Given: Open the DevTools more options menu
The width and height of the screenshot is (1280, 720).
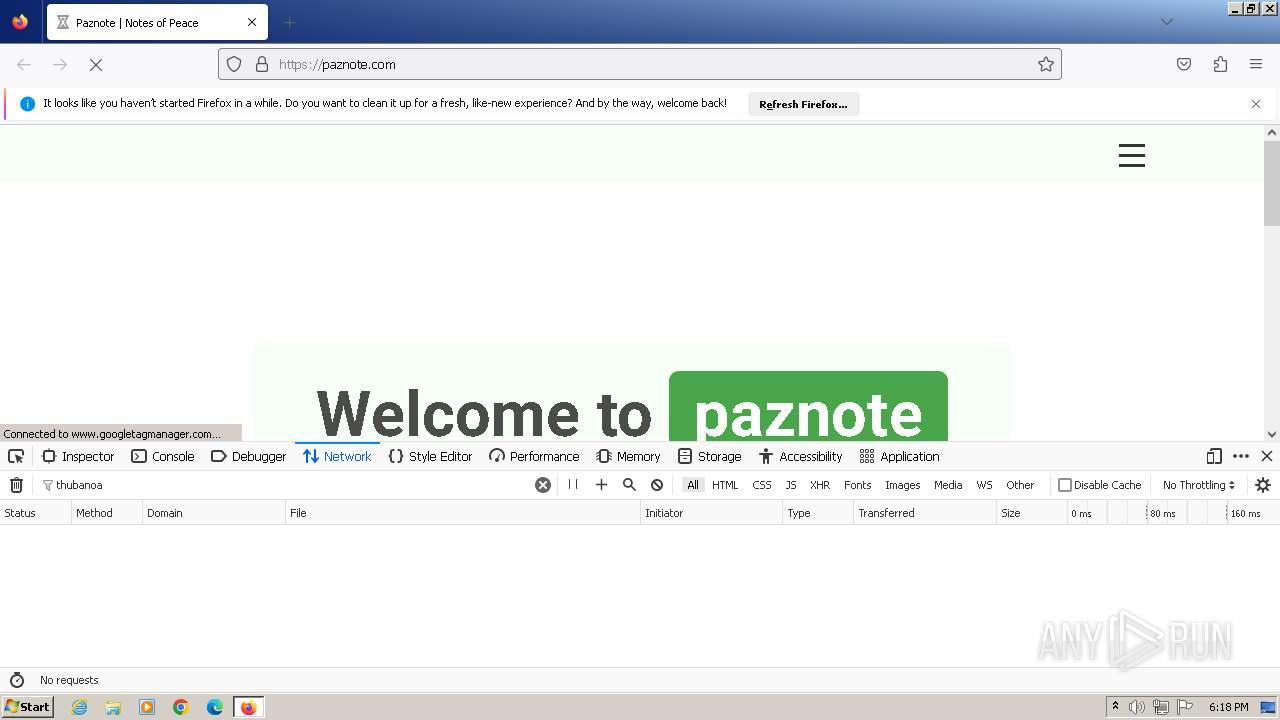Looking at the screenshot, I should click(1241, 456).
